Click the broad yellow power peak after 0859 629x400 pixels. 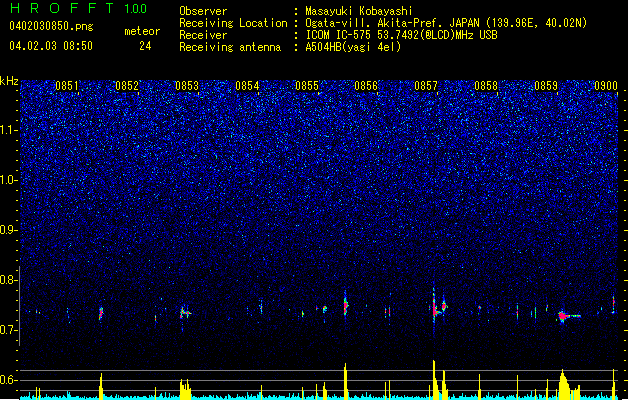pyautogui.click(x=565, y=384)
